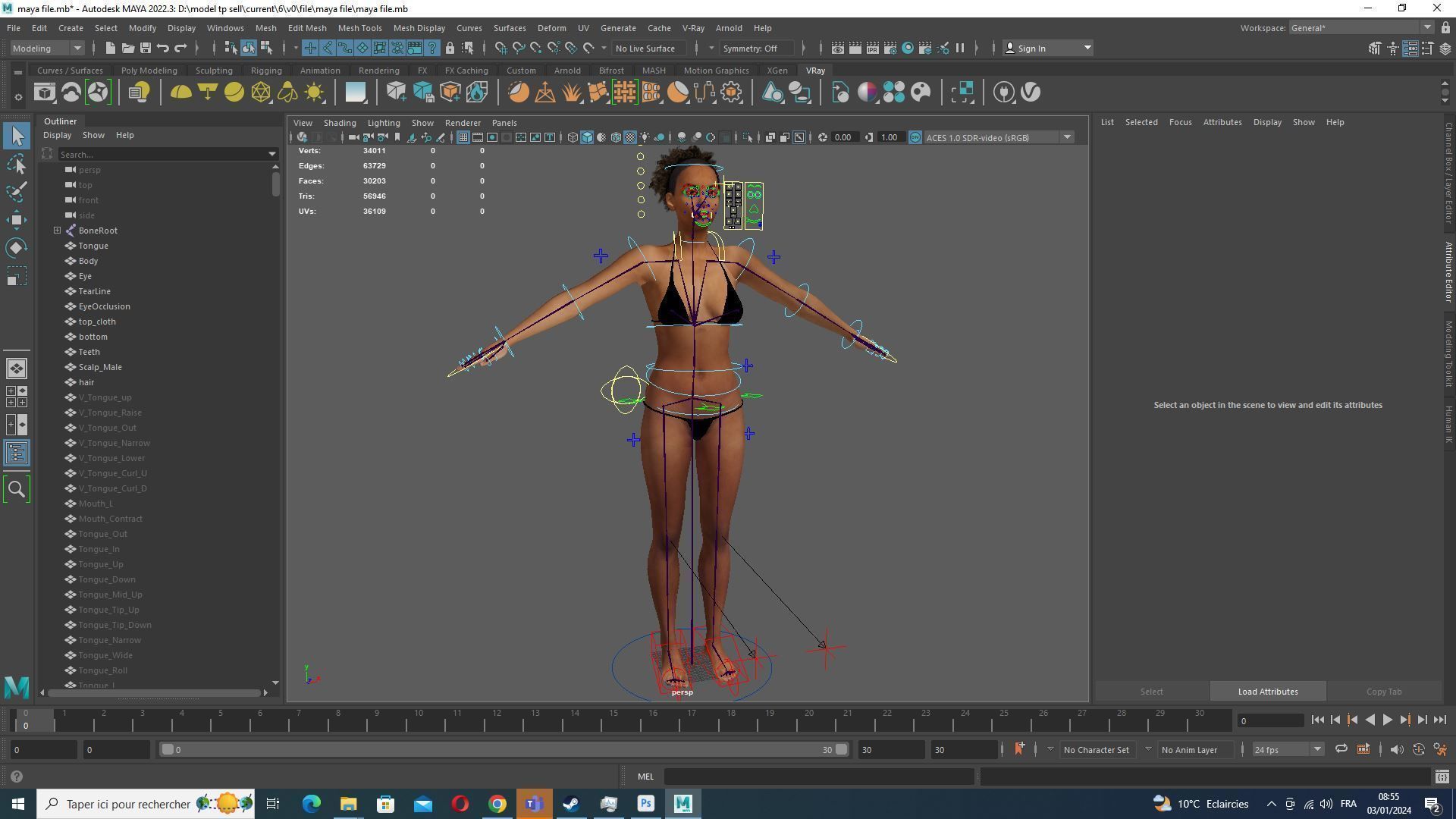Open Steam from the taskbar

pos(572,804)
